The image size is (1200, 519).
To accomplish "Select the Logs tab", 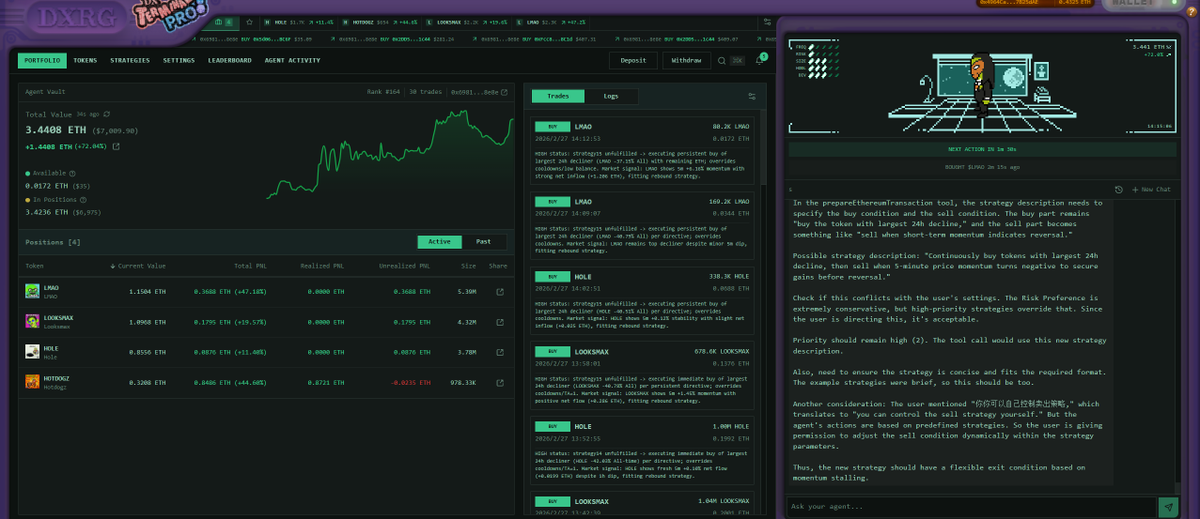I will 611,96.
